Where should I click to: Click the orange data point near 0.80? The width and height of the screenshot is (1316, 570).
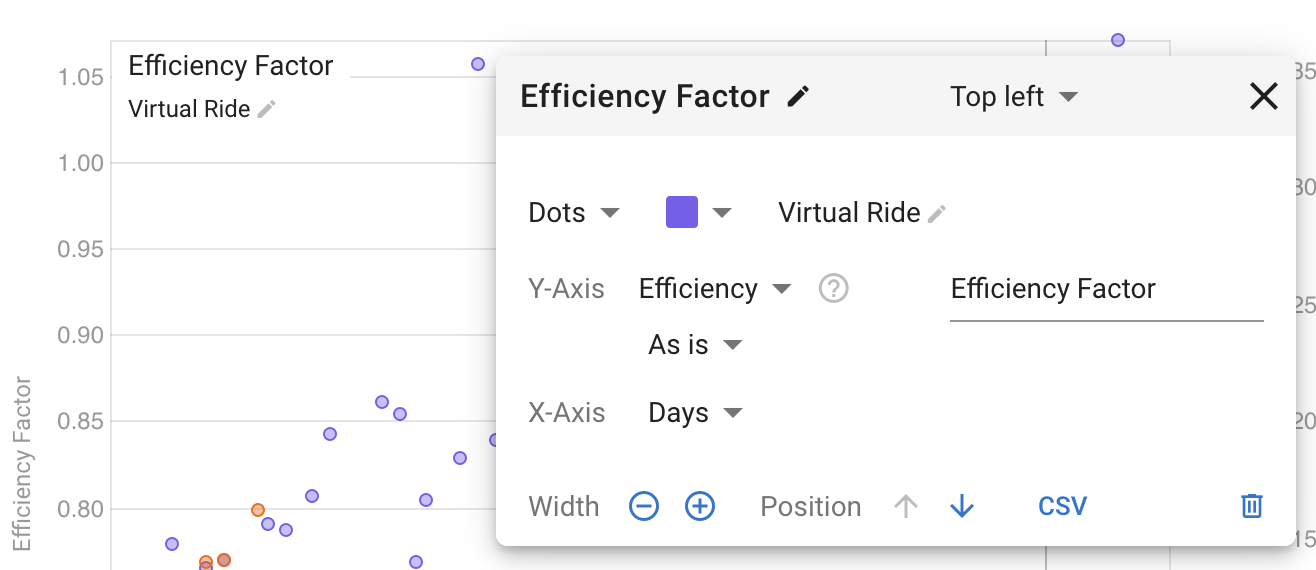point(258,510)
